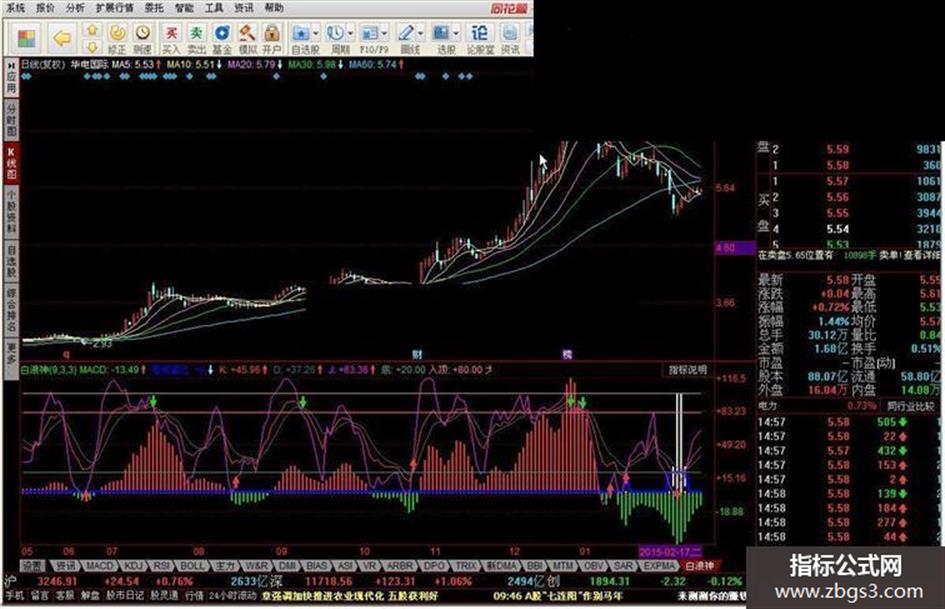Open 个股资料 sidebar tab
The height and width of the screenshot is (609, 945).
point(11,212)
